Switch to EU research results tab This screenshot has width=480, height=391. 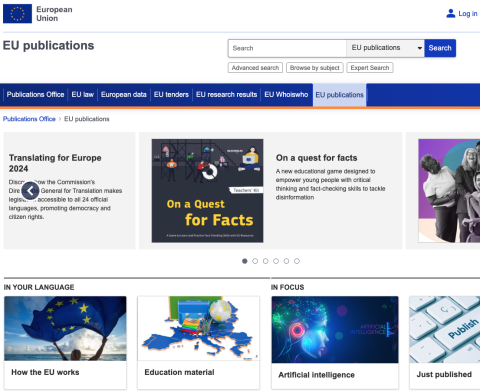pyautogui.click(x=226, y=95)
